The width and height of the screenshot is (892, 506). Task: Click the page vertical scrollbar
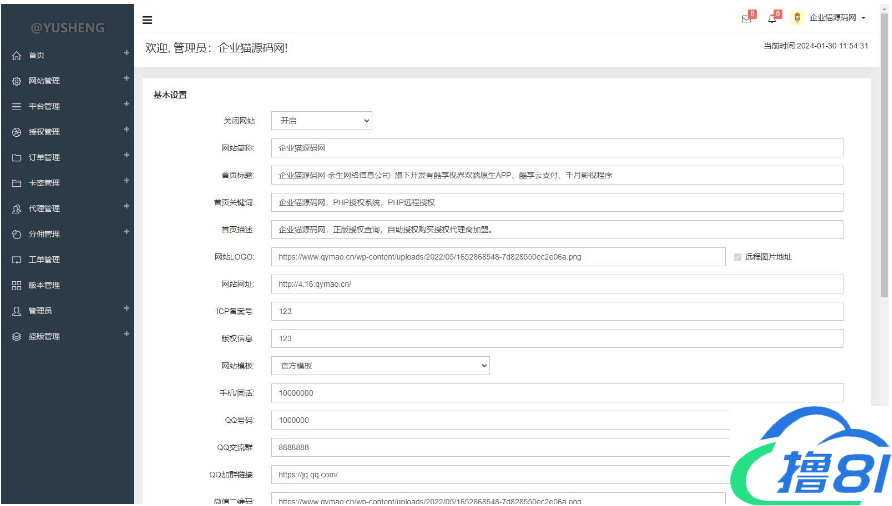coord(884,200)
